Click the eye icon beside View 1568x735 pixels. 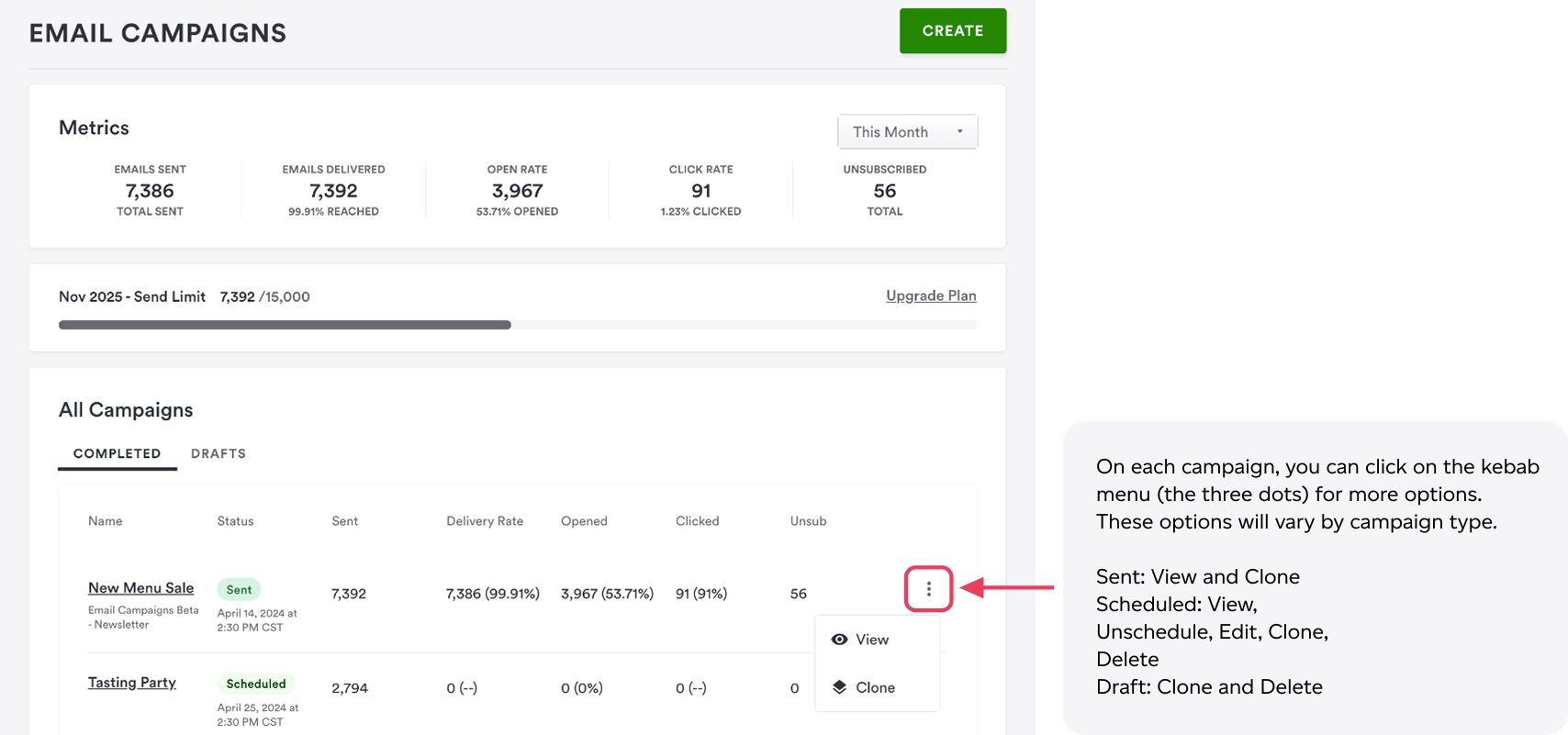click(839, 640)
